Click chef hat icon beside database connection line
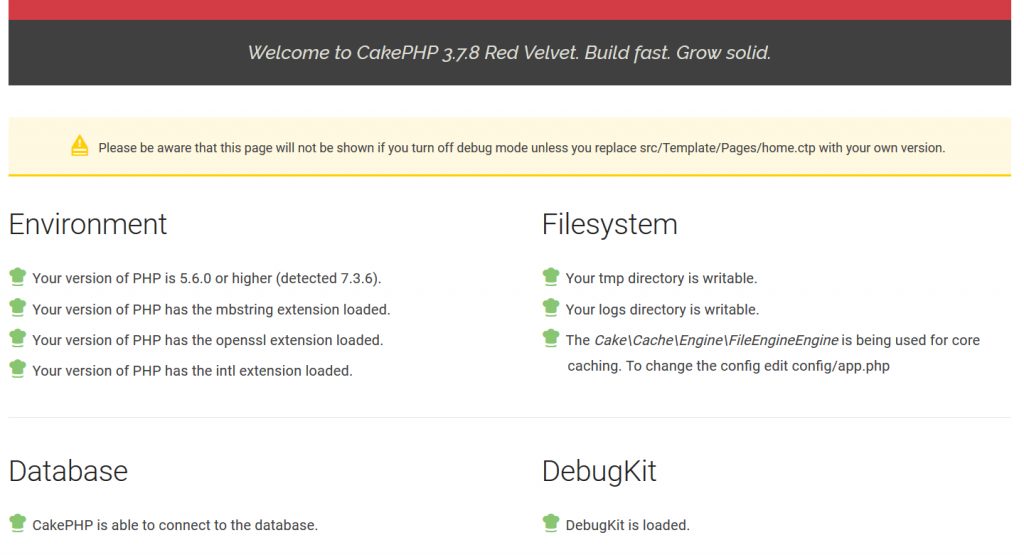Image resolution: width=1024 pixels, height=555 pixels. tap(18, 523)
